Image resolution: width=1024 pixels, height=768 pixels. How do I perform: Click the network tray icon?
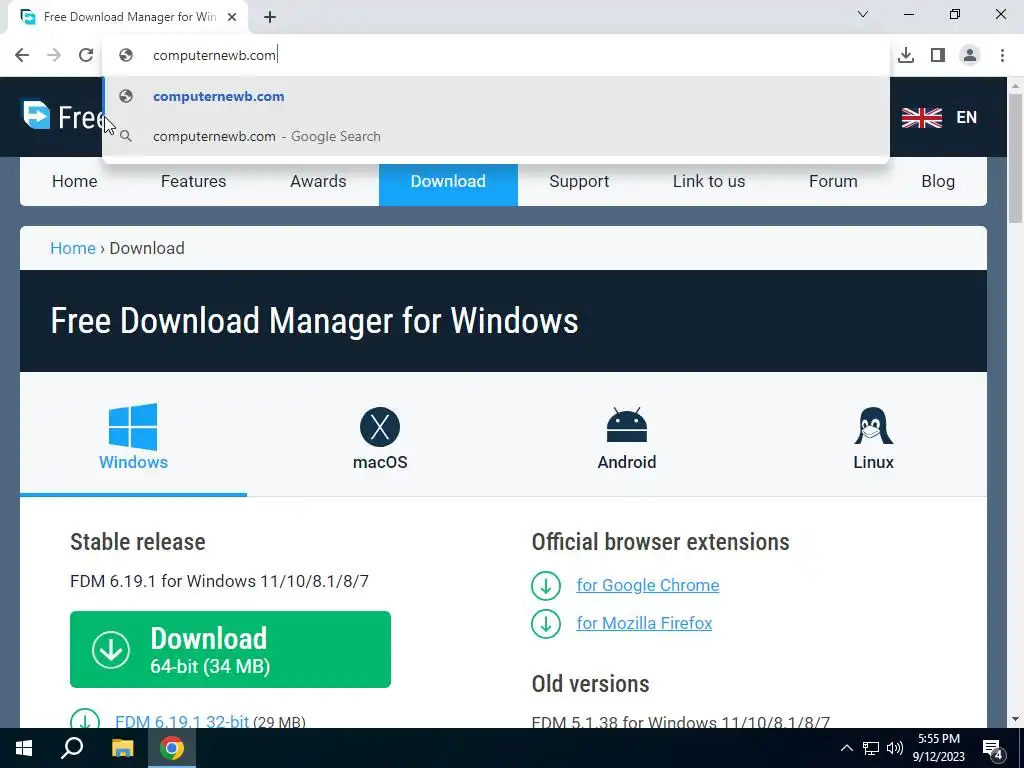tap(871, 748)
